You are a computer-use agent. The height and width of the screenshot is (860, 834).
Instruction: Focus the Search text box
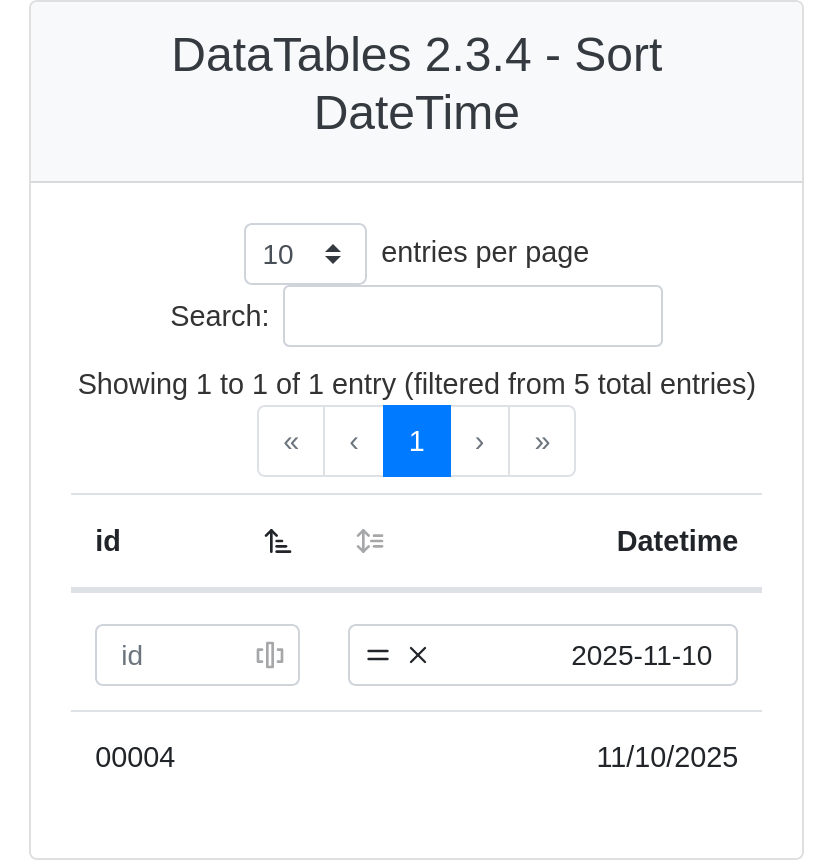[472, 316]
